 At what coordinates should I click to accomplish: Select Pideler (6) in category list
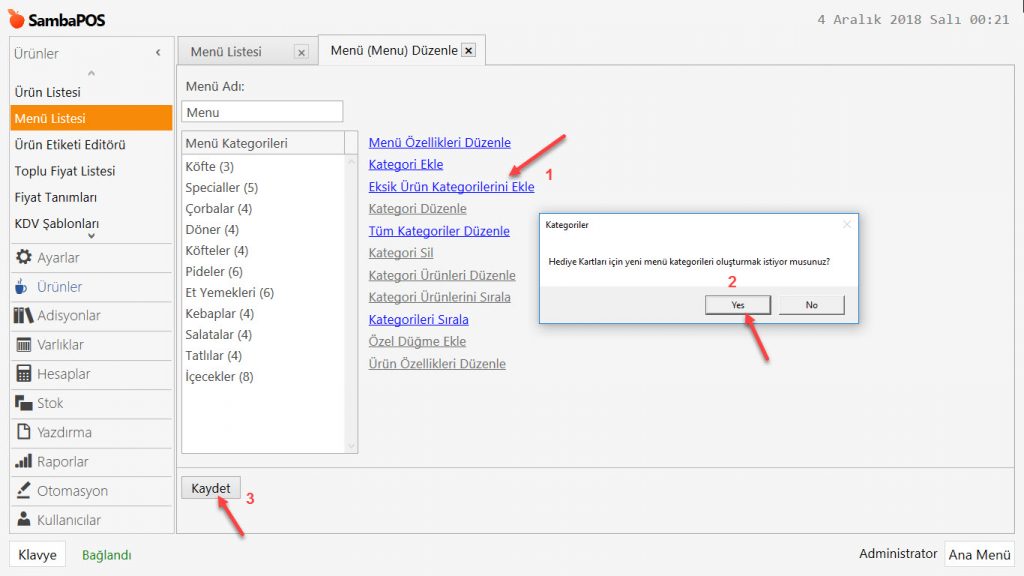click(x=214, y=271)
